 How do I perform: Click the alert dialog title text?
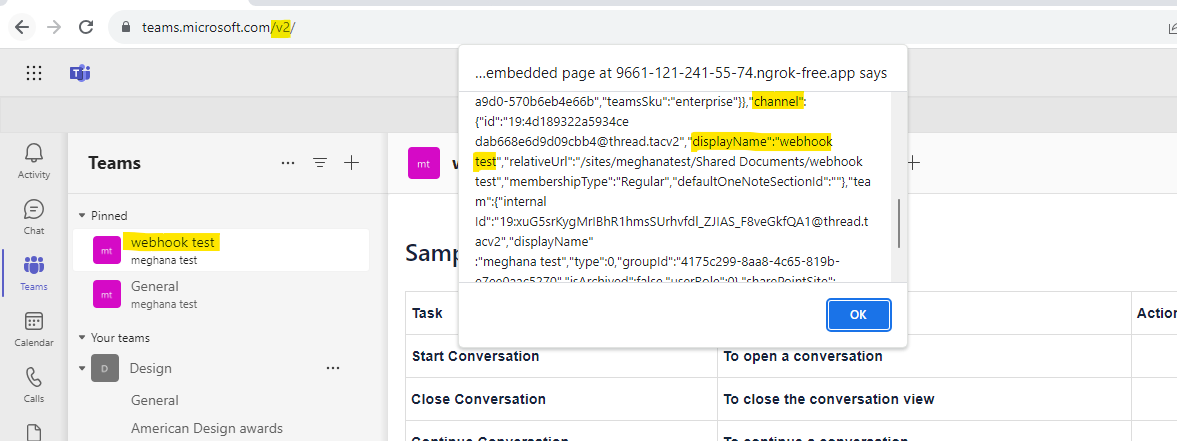(681, 73)
